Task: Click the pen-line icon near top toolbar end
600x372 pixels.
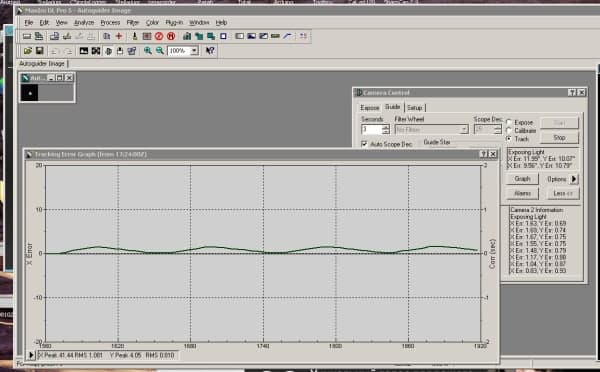Action: pos(288,36)
